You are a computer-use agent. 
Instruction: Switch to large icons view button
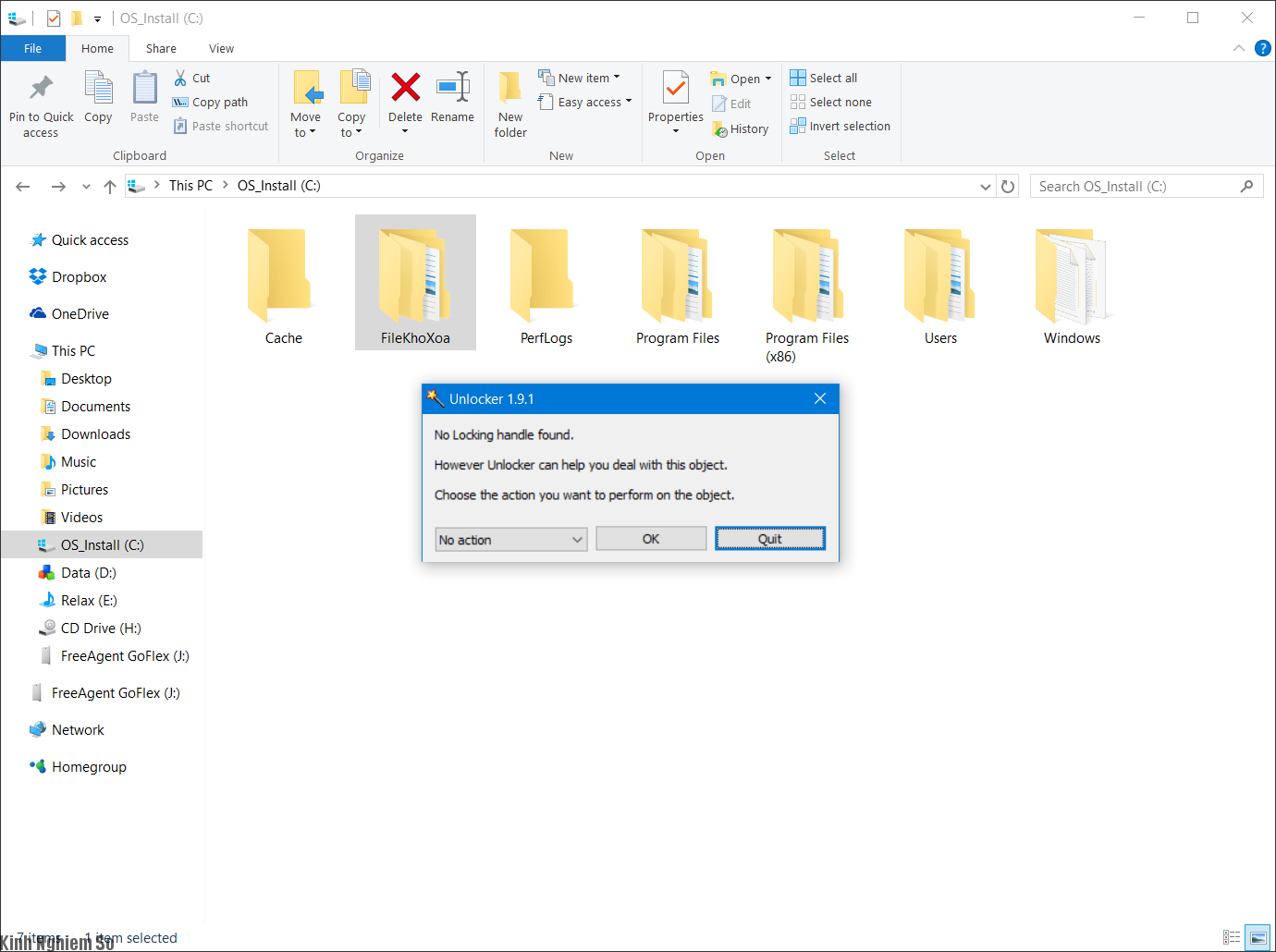click(1258, 937)
